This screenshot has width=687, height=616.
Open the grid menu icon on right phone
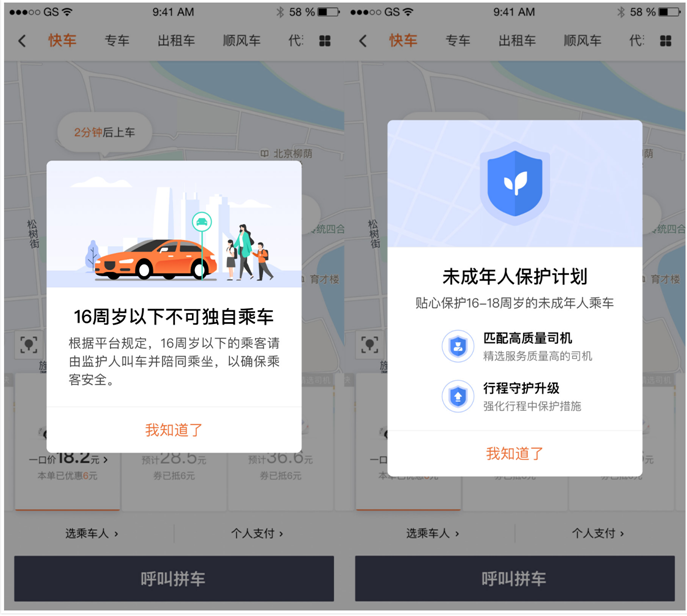click(x=666, y=41)
